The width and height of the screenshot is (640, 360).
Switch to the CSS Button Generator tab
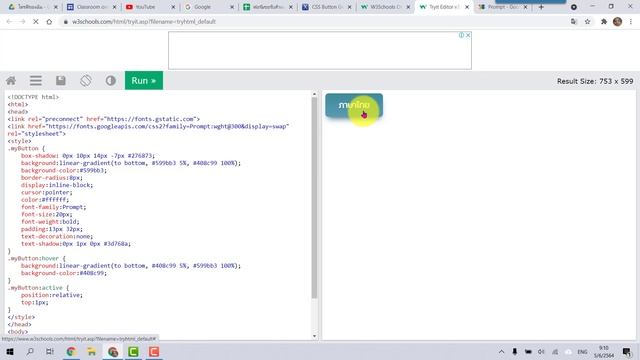pyautogui.click(x=326, y=7)
